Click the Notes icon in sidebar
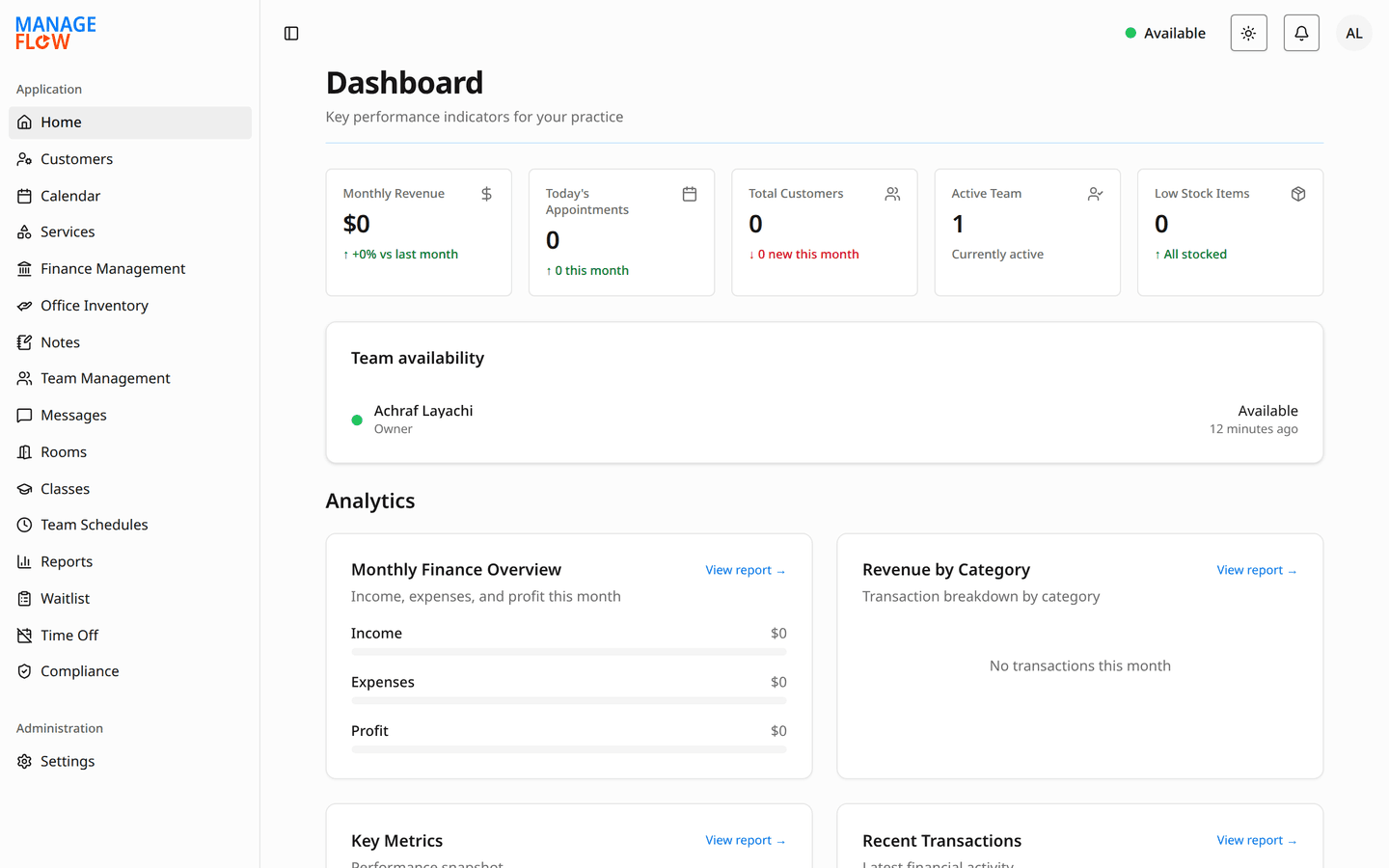Viewport: 1389px width, 868px height. pos(24,342)
